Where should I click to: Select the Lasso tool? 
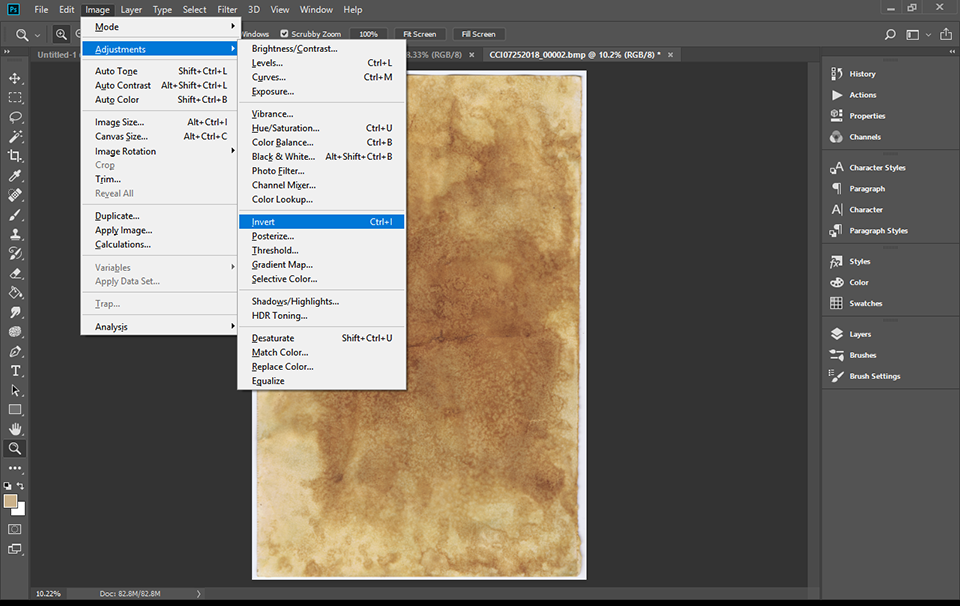click(15, 117)
